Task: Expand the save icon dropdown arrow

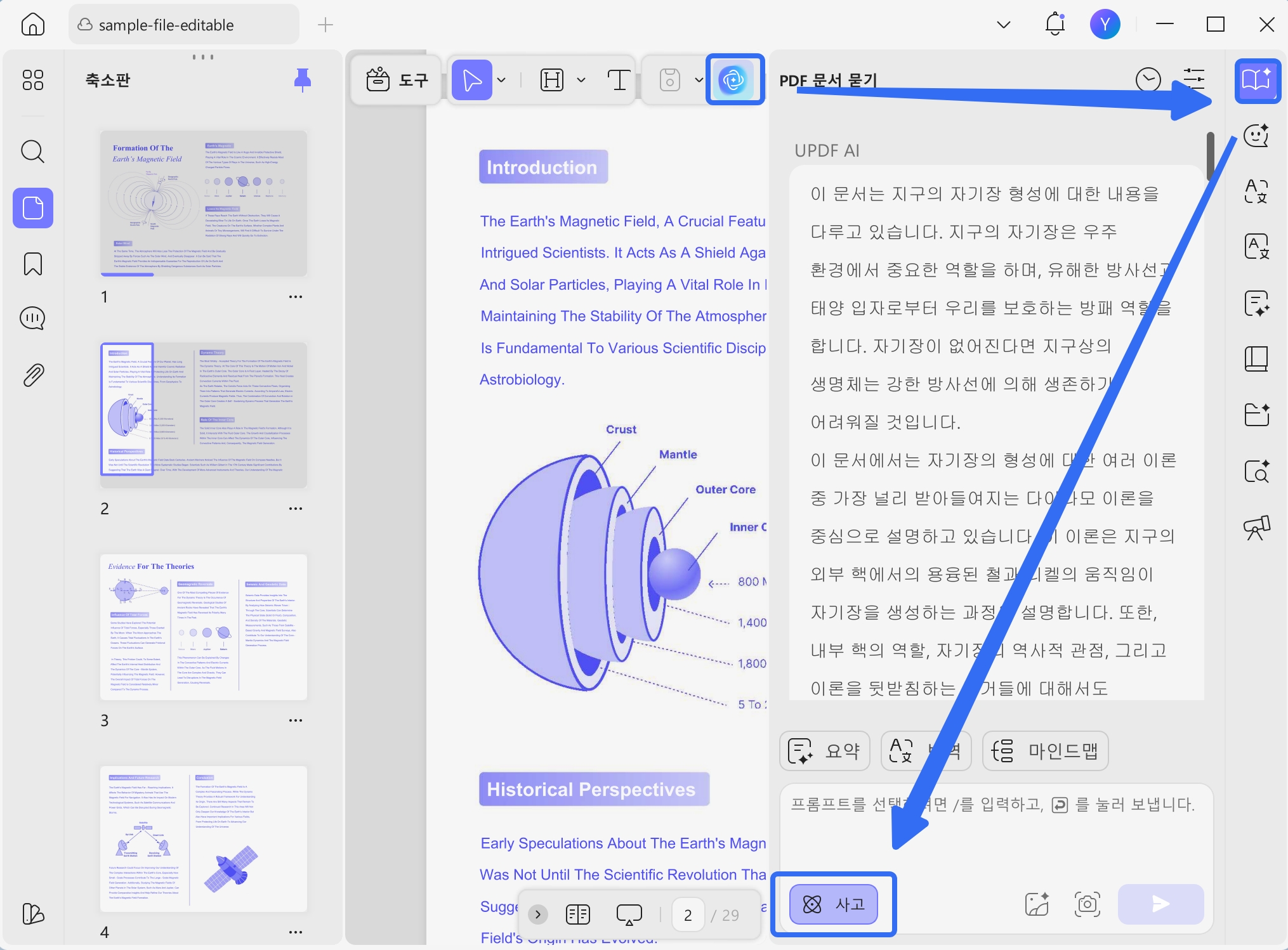Action: [x=699, y=80]
